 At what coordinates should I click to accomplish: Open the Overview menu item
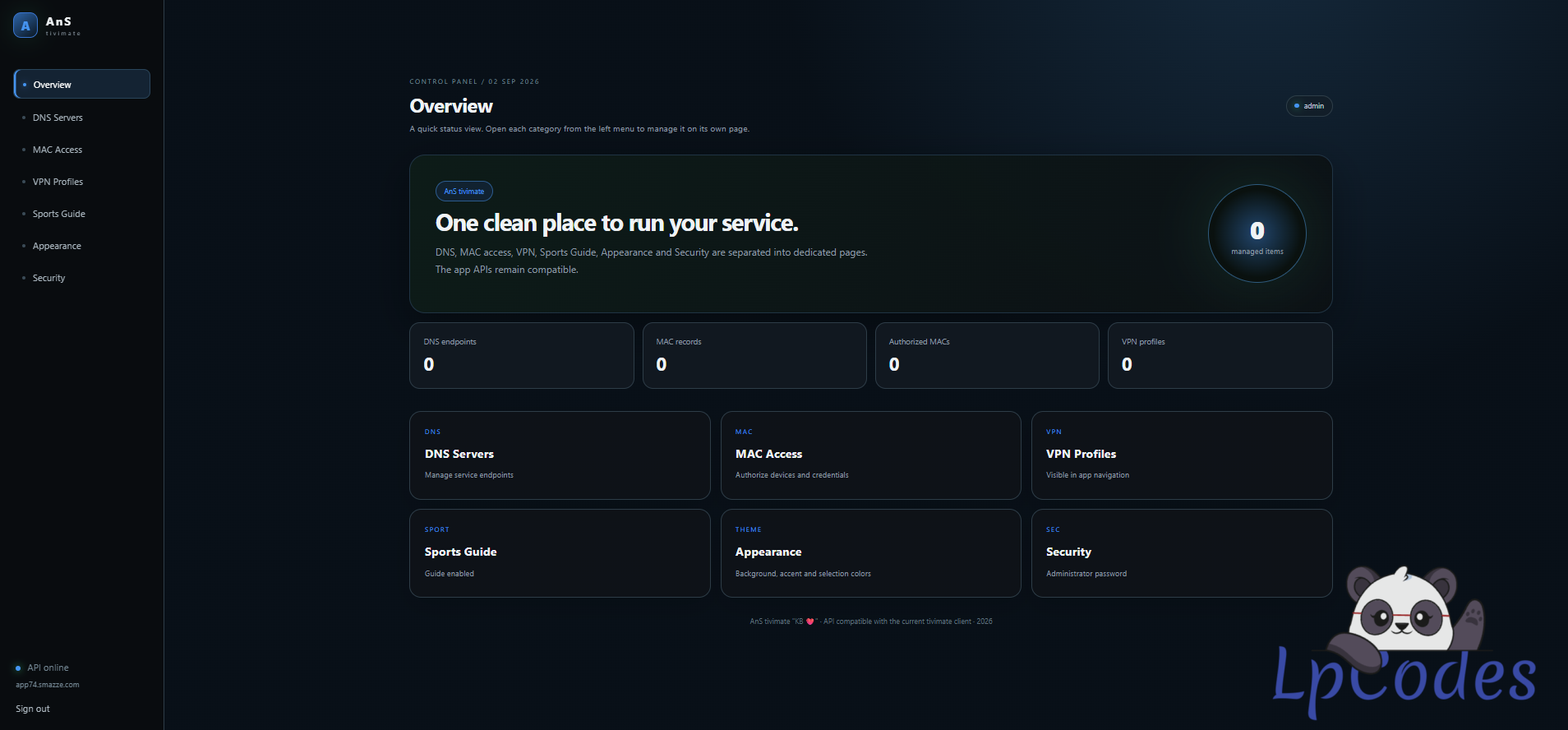click(82, 84)
